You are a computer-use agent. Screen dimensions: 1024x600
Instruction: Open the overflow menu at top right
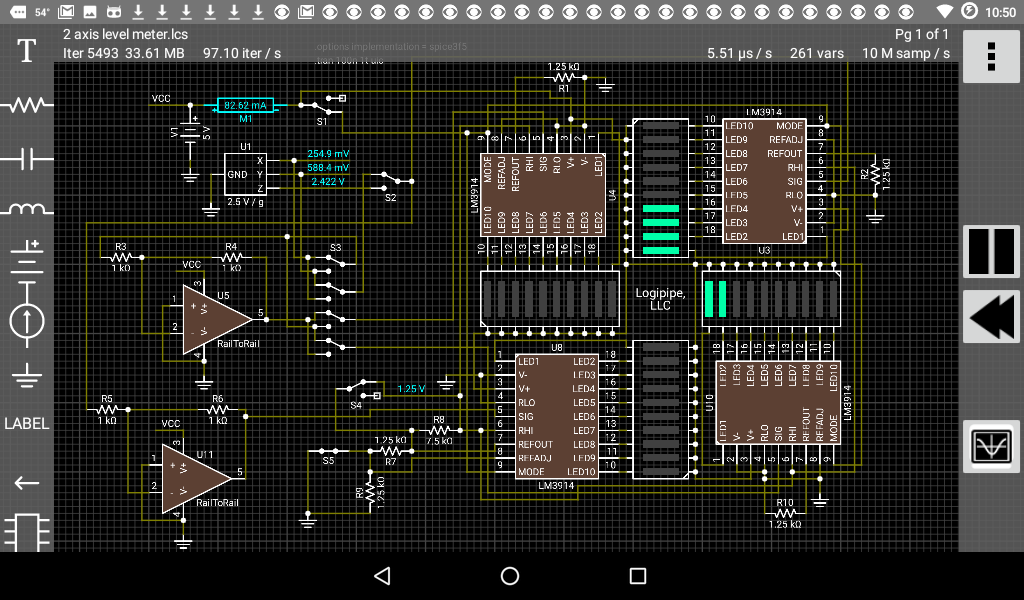(x=990, y=56)
